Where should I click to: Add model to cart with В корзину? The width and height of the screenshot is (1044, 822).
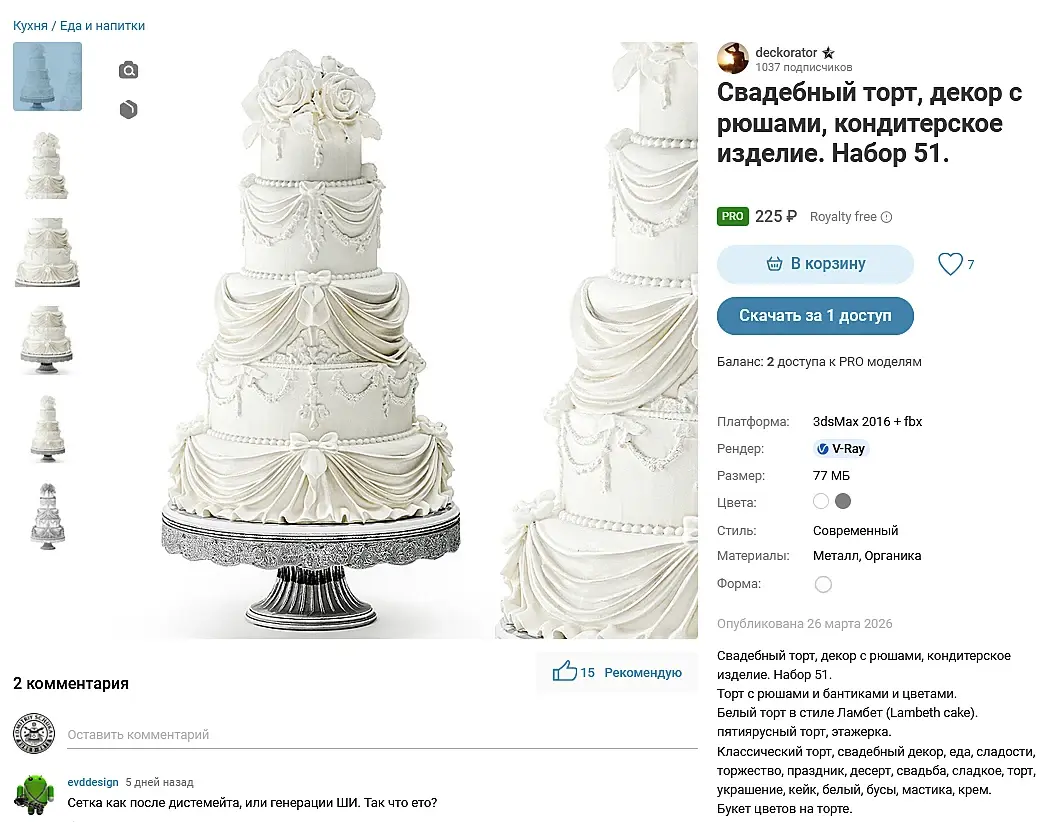(x=815, y=264)
